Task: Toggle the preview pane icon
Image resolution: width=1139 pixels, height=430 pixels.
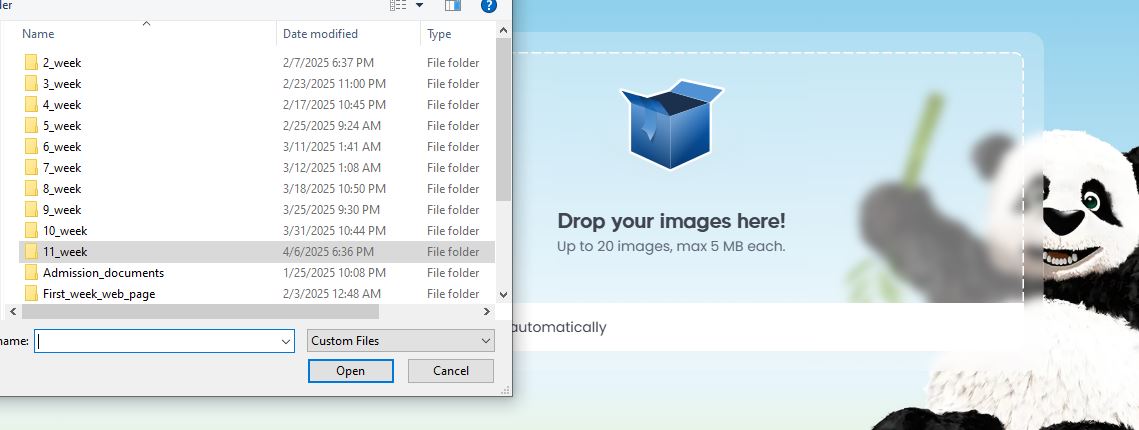Action: point(453,6)
